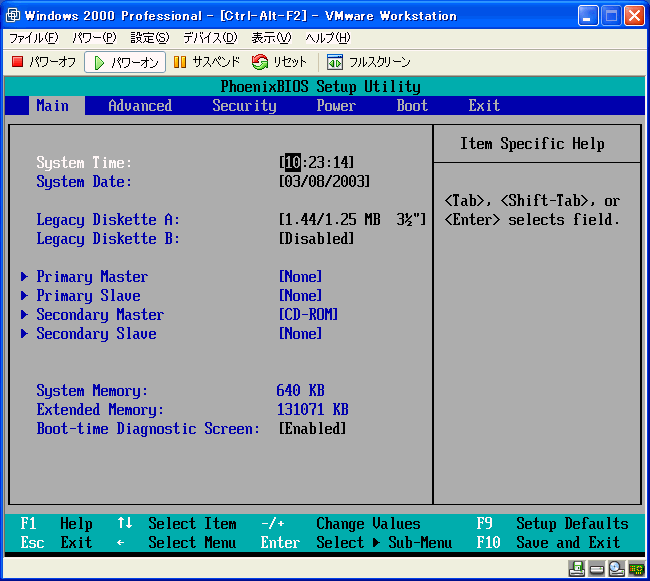This screenshot has height=581, width=650.
Task: Click the CD-ROM status bar icon
Action: pyautogui.click(x=616, y=569)
